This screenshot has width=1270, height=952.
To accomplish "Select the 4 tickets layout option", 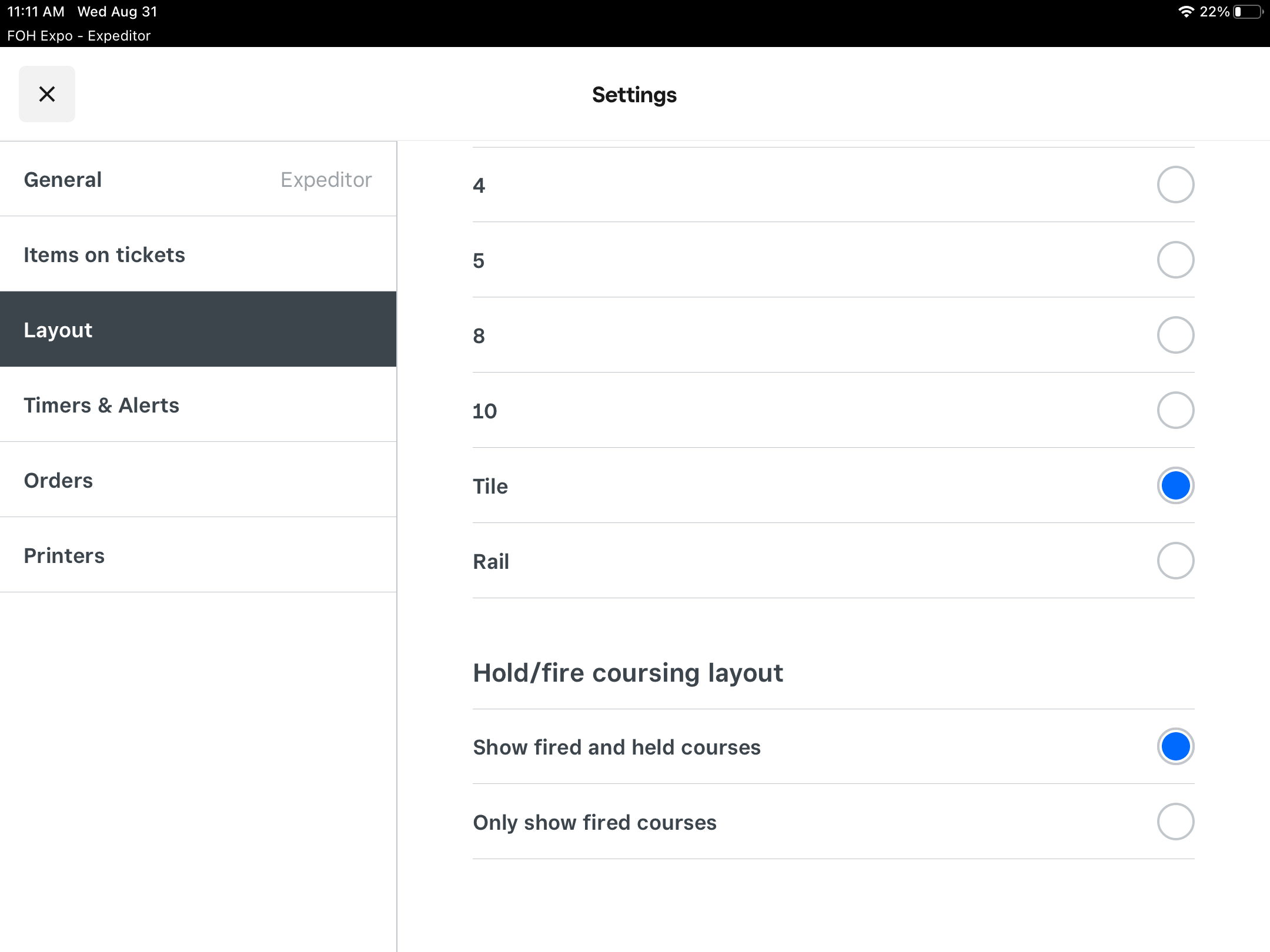I will (x=1175, y=185).
